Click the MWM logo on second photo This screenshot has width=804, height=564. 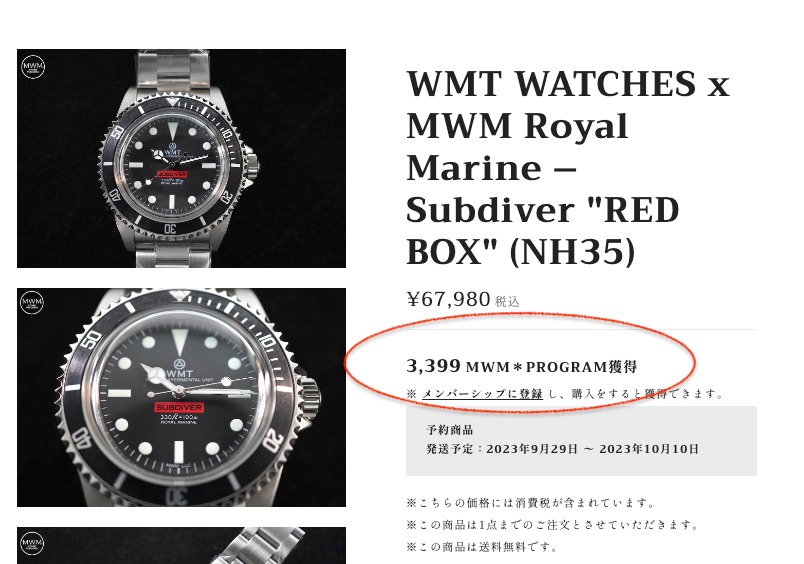pyautogui.click(x=32, y=303)
